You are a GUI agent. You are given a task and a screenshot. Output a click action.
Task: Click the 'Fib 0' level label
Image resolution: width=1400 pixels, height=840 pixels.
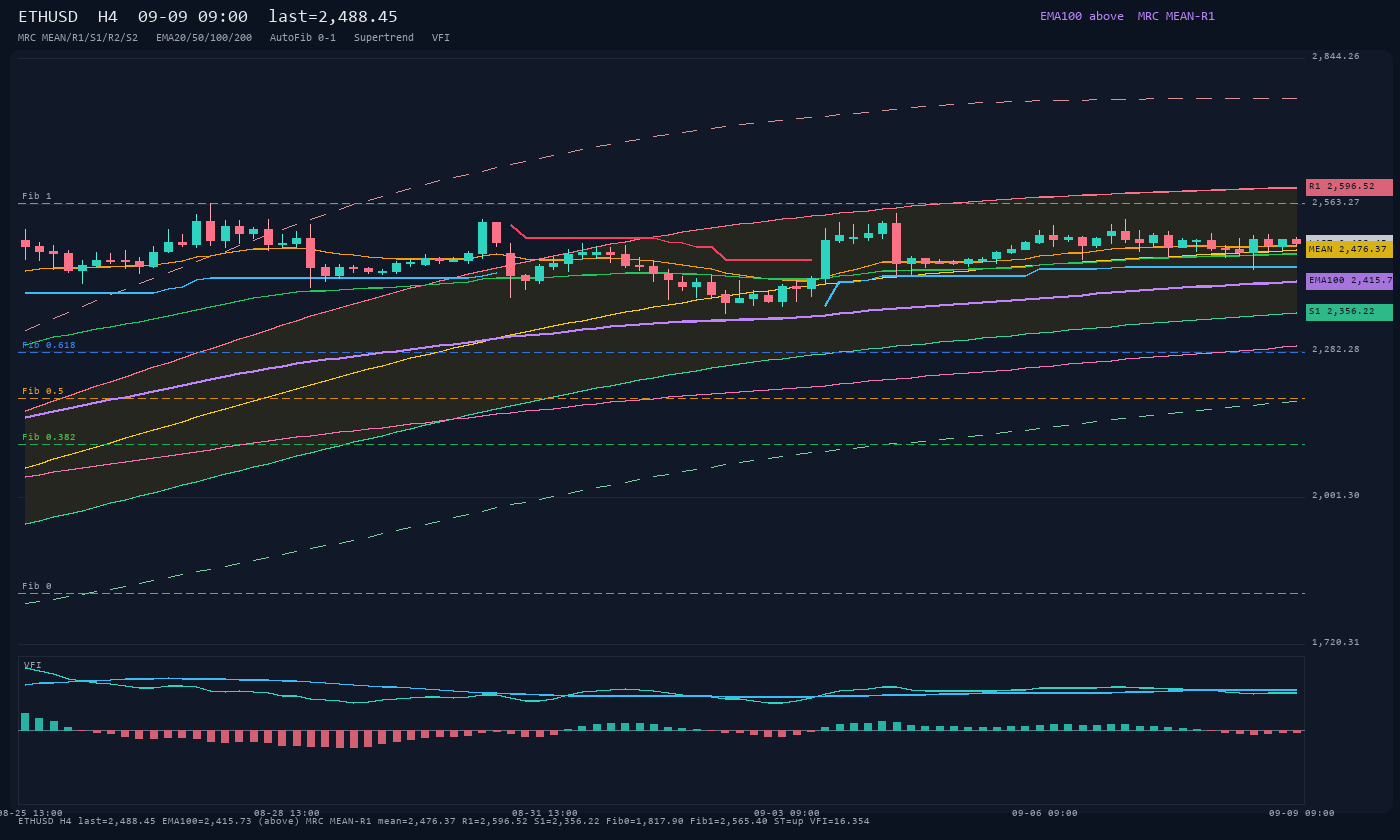(37, 586)
